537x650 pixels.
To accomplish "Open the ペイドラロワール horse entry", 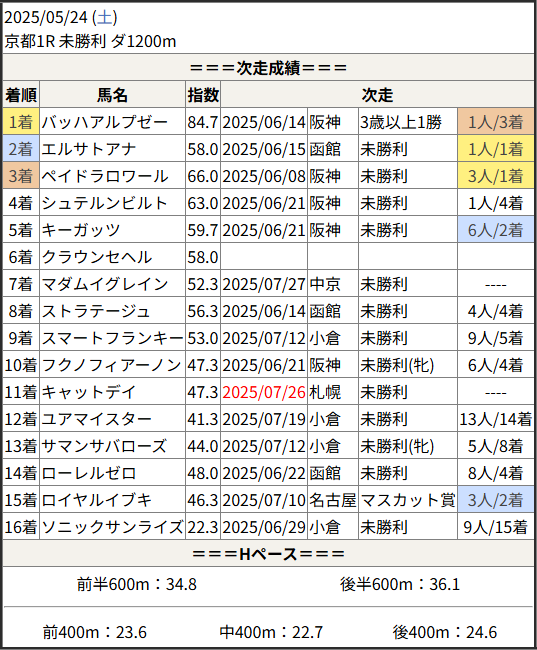I will (105, 176).
